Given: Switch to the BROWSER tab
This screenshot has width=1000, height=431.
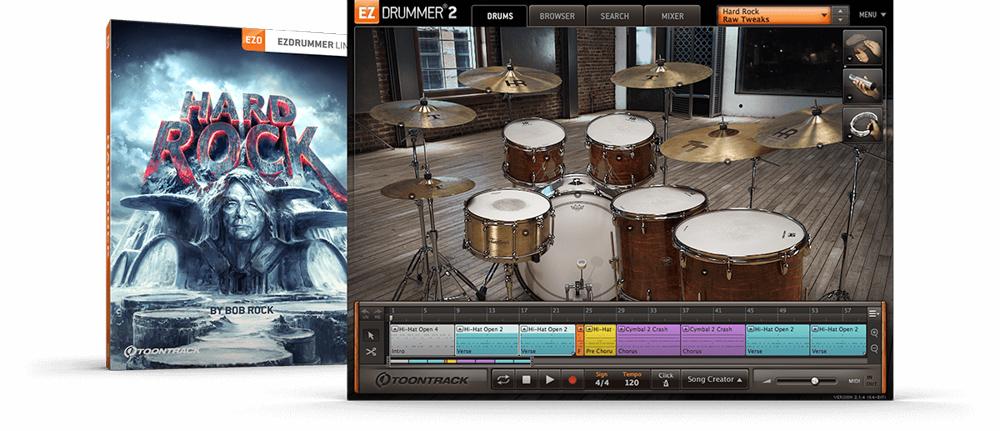Looking at the screenshot, I should point(557,15).
